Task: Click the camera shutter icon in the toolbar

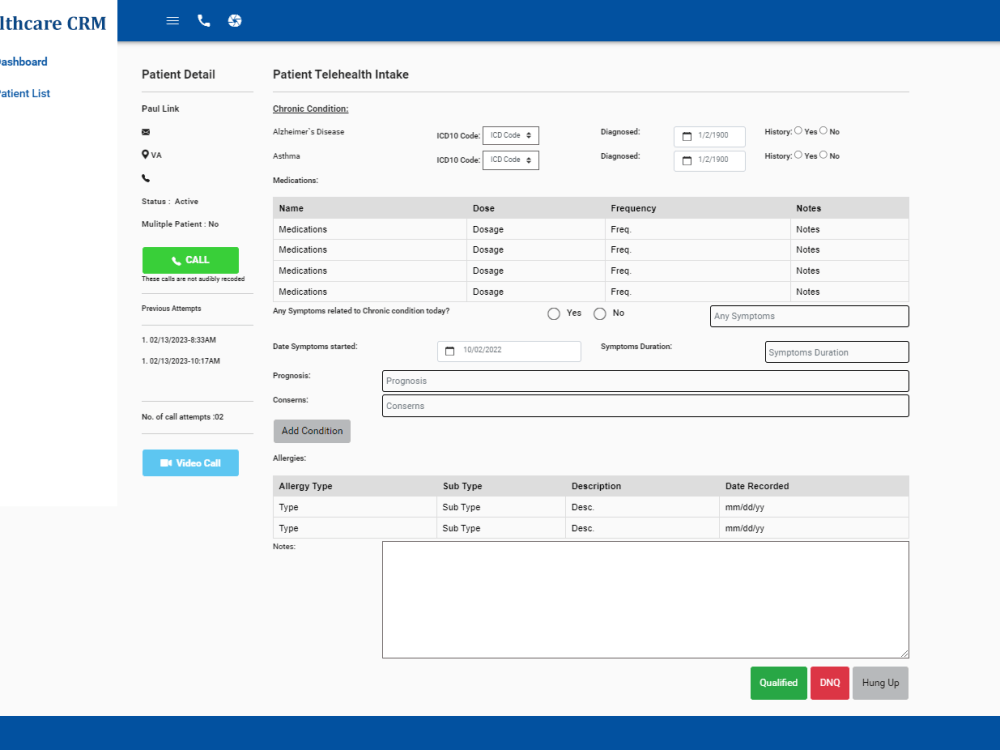Action: [x=235, y=20]
